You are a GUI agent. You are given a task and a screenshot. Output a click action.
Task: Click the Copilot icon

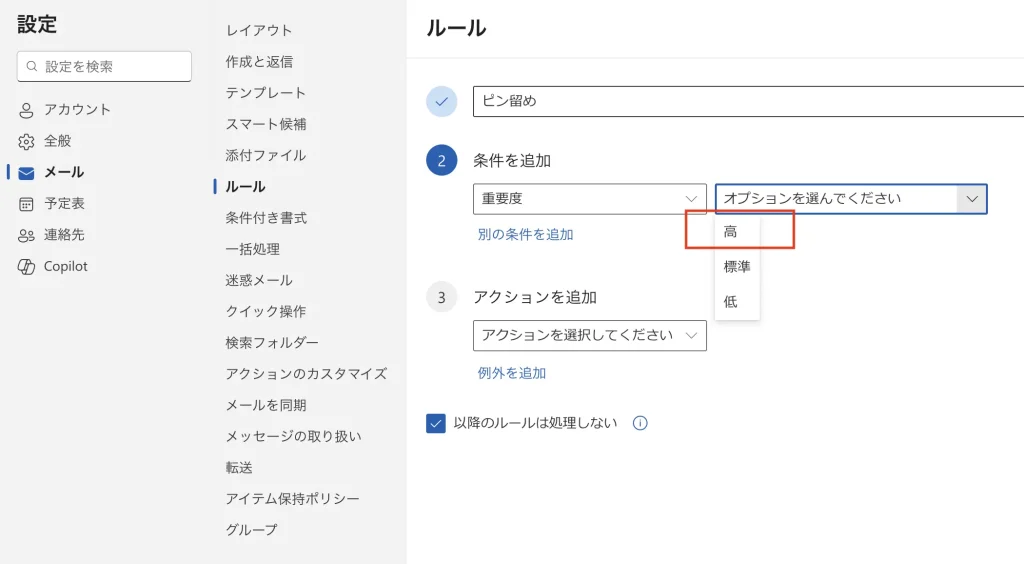point(26,266)
